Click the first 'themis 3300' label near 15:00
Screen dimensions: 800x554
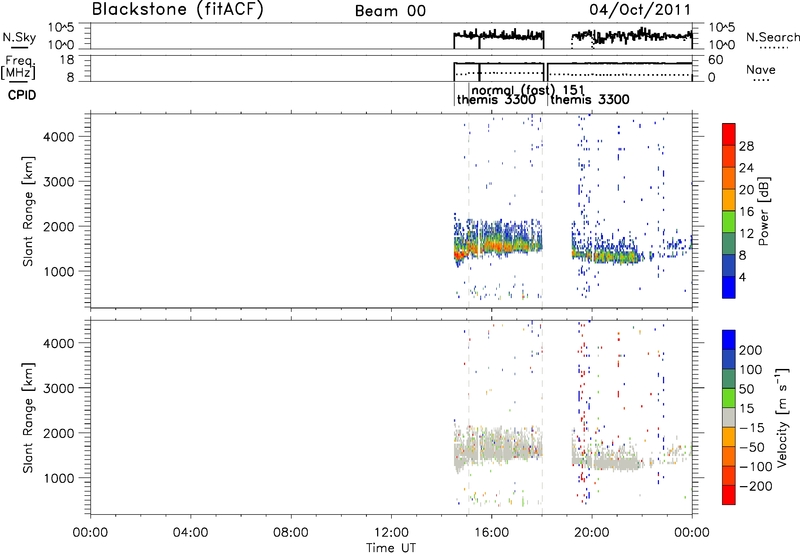[x=496, y=100]
